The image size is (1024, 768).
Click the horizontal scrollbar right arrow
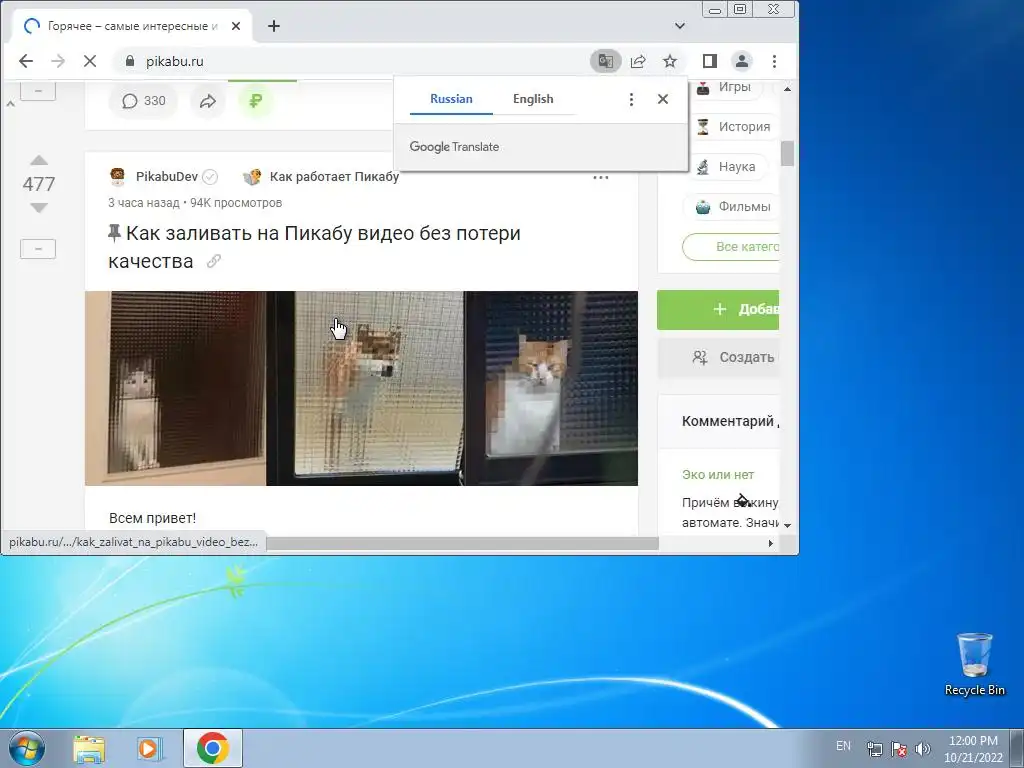[x=771, y=543]
